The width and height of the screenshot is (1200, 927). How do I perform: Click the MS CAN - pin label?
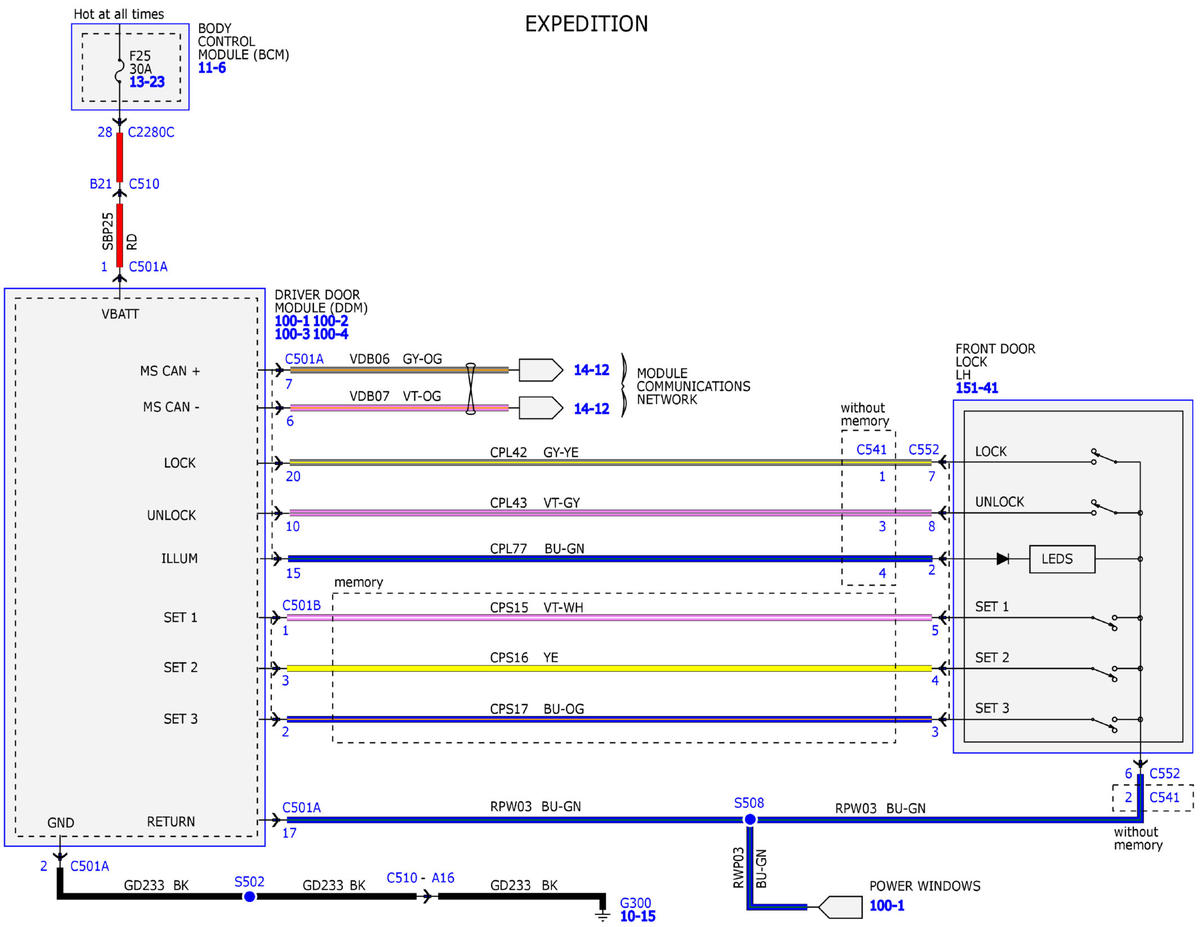171,408
